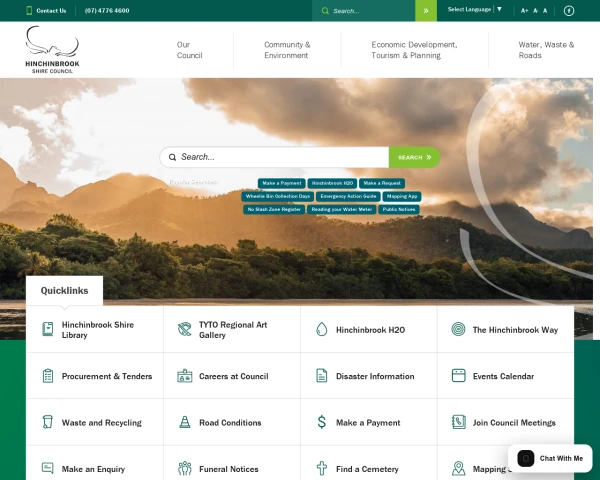The image size is (600, 480).
Task: Decrease font size with A- control
Action: (536, 11)
